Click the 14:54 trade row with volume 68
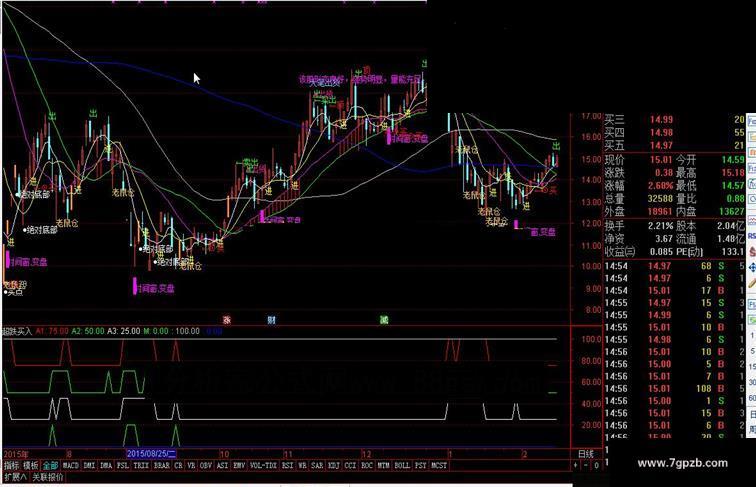The width and height of the screenshot is (756, 487). coord(675,266)
